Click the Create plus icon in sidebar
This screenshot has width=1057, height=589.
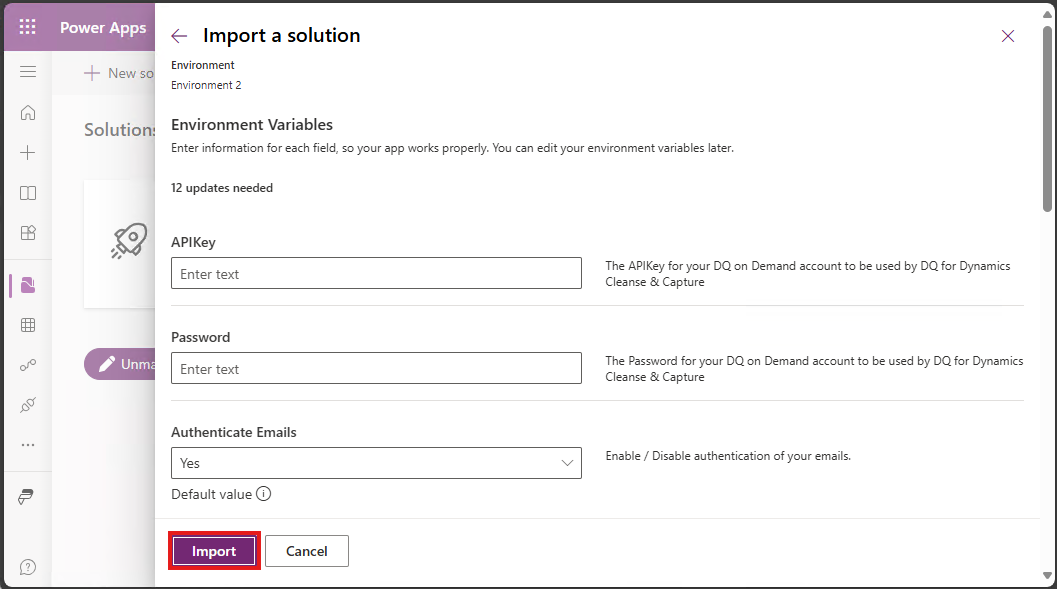click(28, 153)
